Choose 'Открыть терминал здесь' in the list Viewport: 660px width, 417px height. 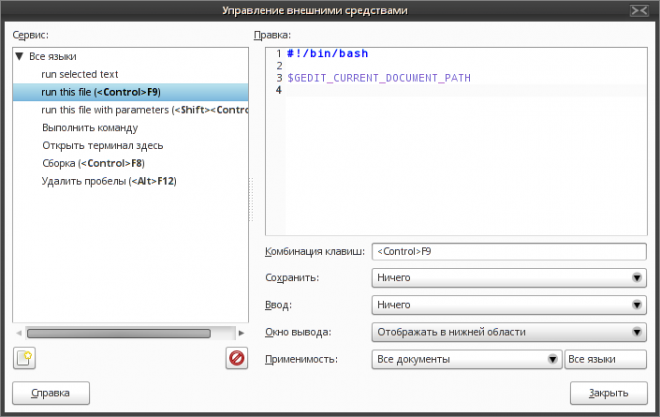coord(103,146)
